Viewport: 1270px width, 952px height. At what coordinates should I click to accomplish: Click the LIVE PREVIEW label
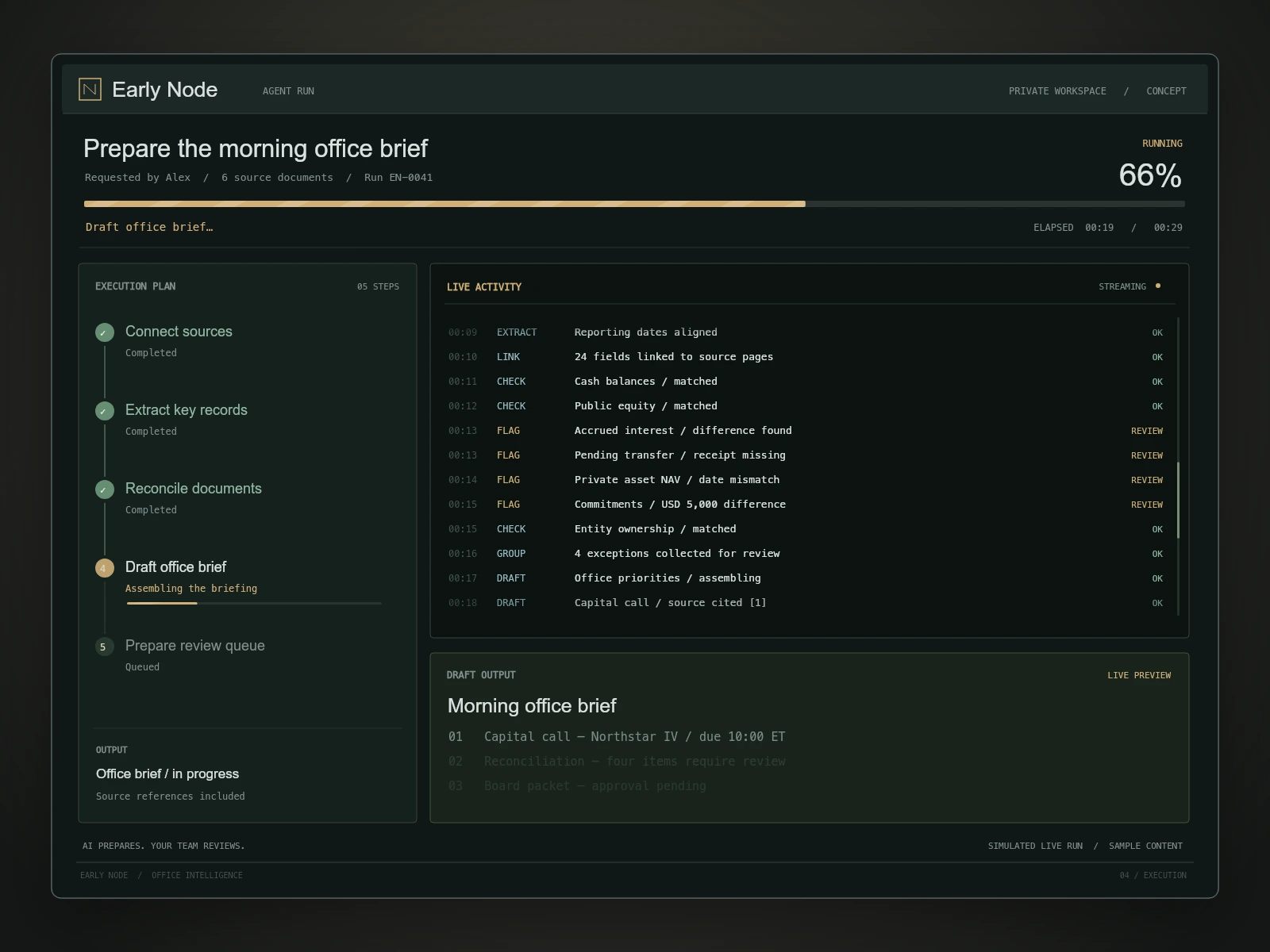1139,675
